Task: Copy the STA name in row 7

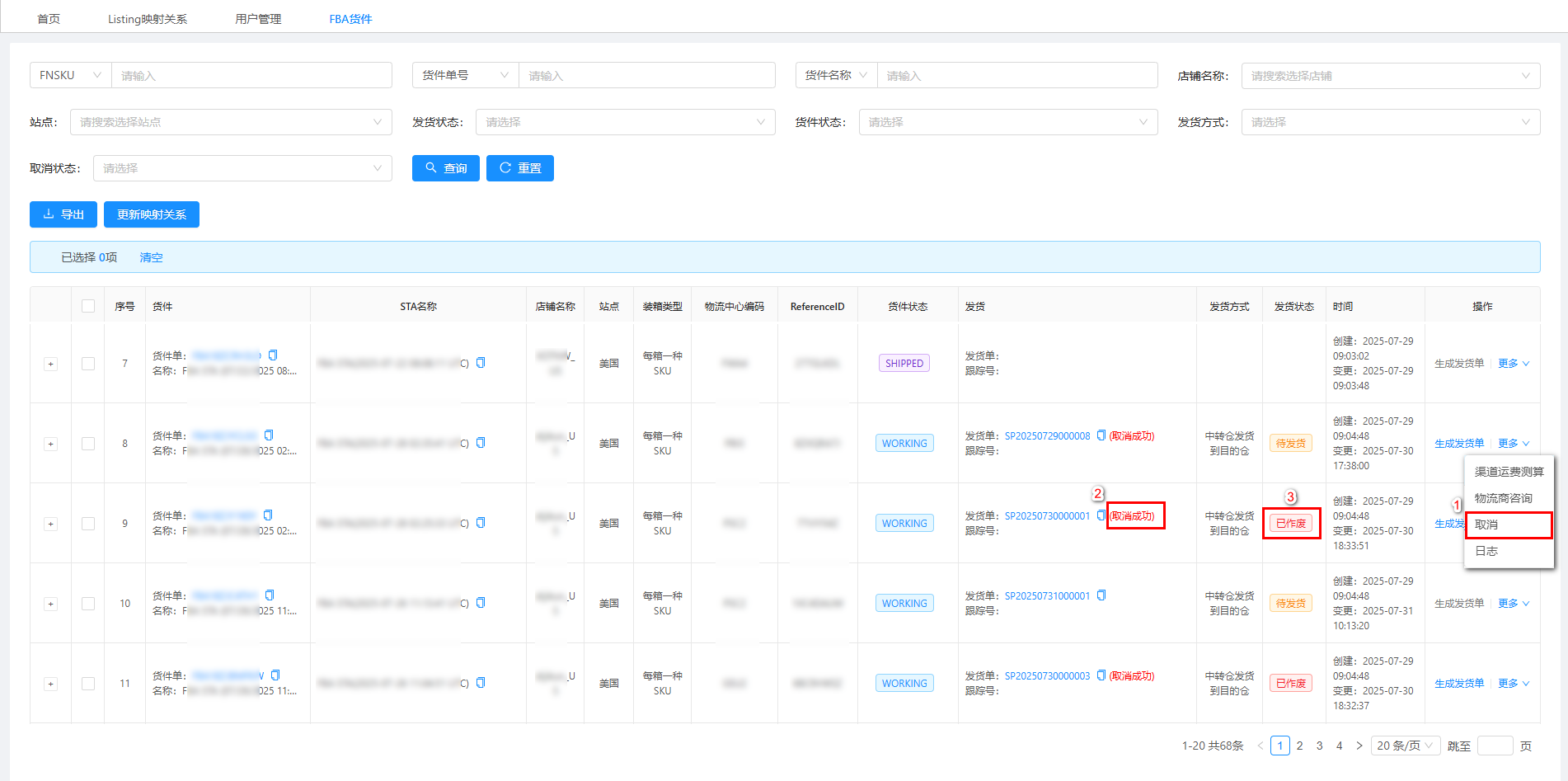Action: pos(481,363)
